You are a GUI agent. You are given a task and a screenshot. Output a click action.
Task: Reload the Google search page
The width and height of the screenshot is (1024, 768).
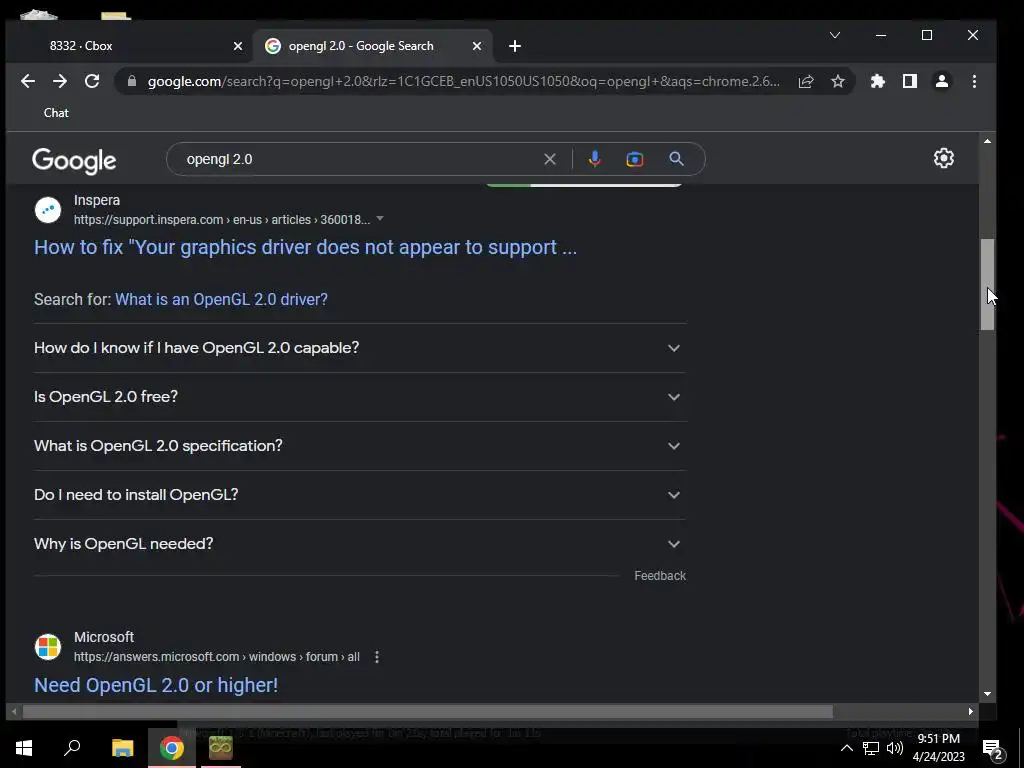(92, 81)
